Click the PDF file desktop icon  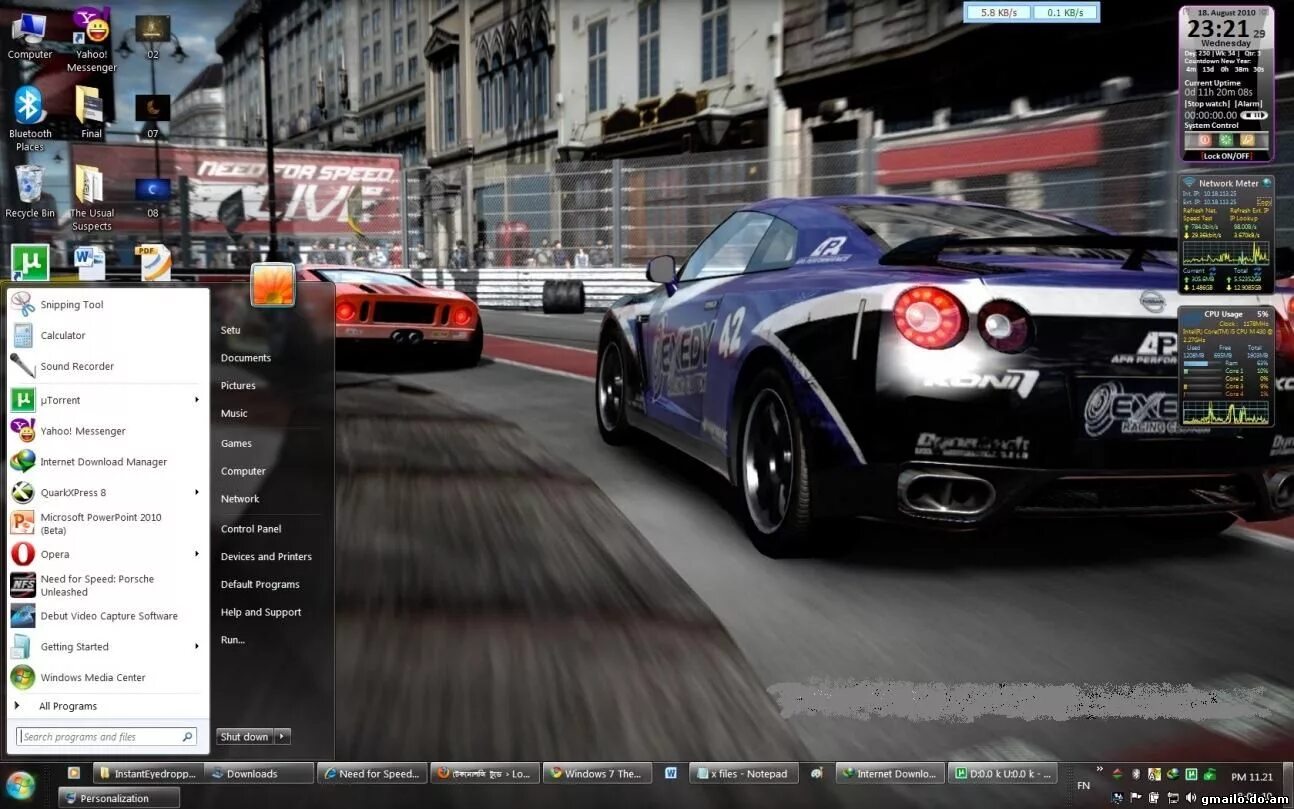tap(153, 262)
